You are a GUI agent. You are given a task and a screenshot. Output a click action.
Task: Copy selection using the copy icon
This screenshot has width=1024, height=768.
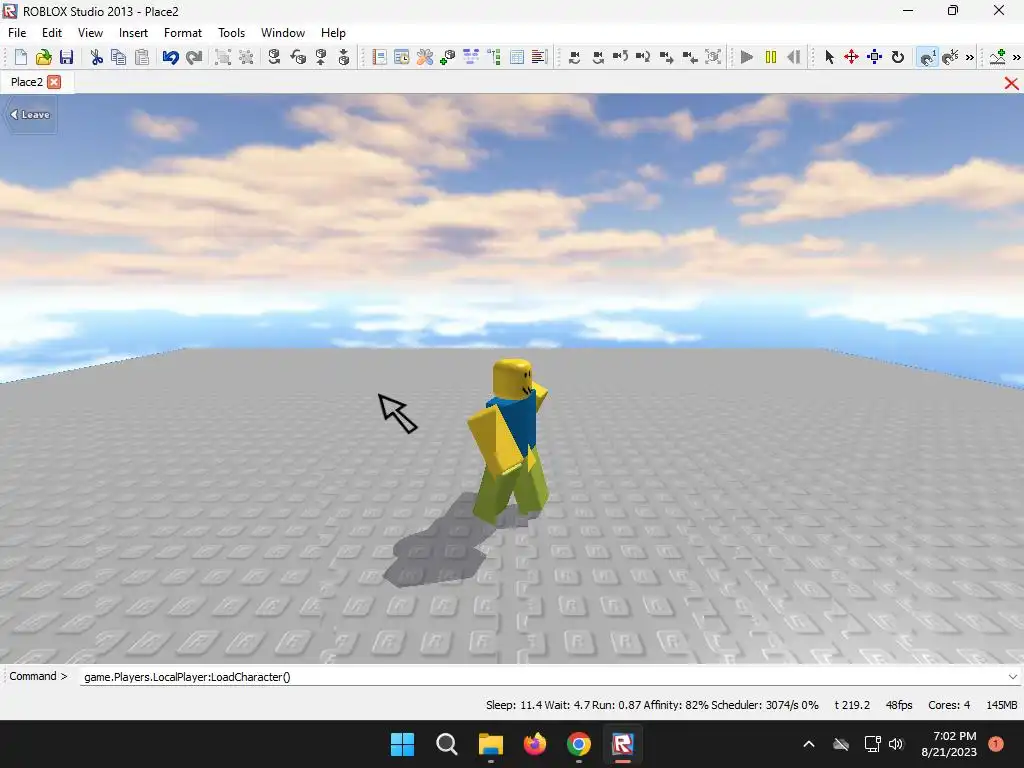click(118, 57)
